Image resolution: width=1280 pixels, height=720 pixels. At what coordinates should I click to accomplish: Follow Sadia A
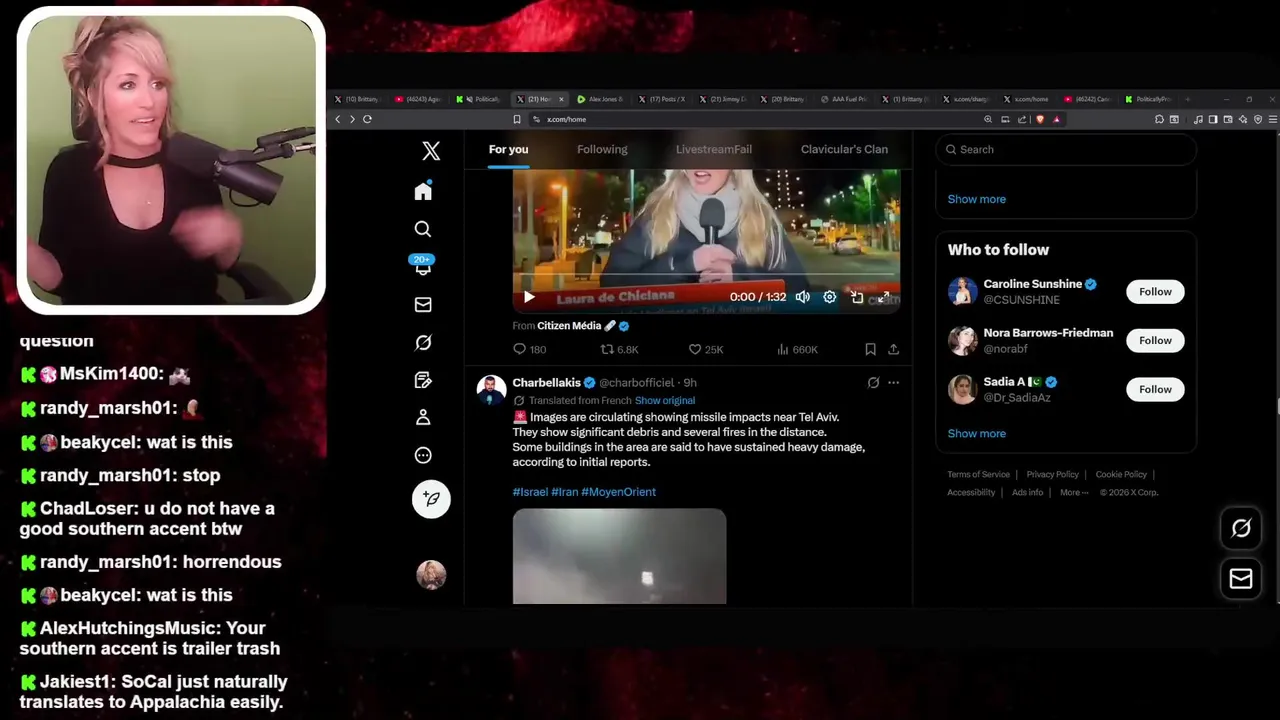coord(1155,389)
